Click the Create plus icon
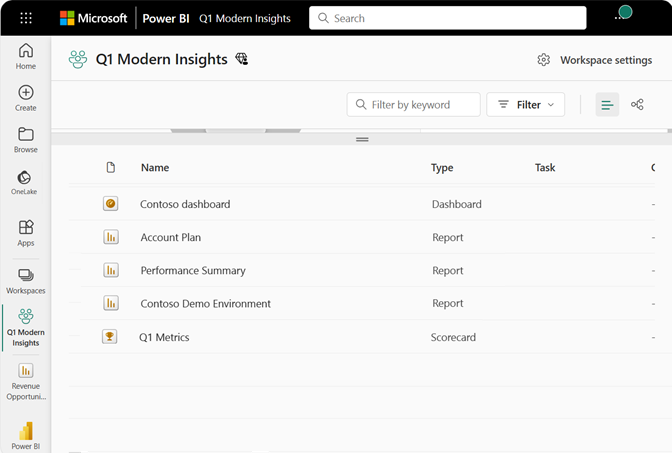This screenshot has height=453, width=672. pyautogui.click(x=26, y=98)
